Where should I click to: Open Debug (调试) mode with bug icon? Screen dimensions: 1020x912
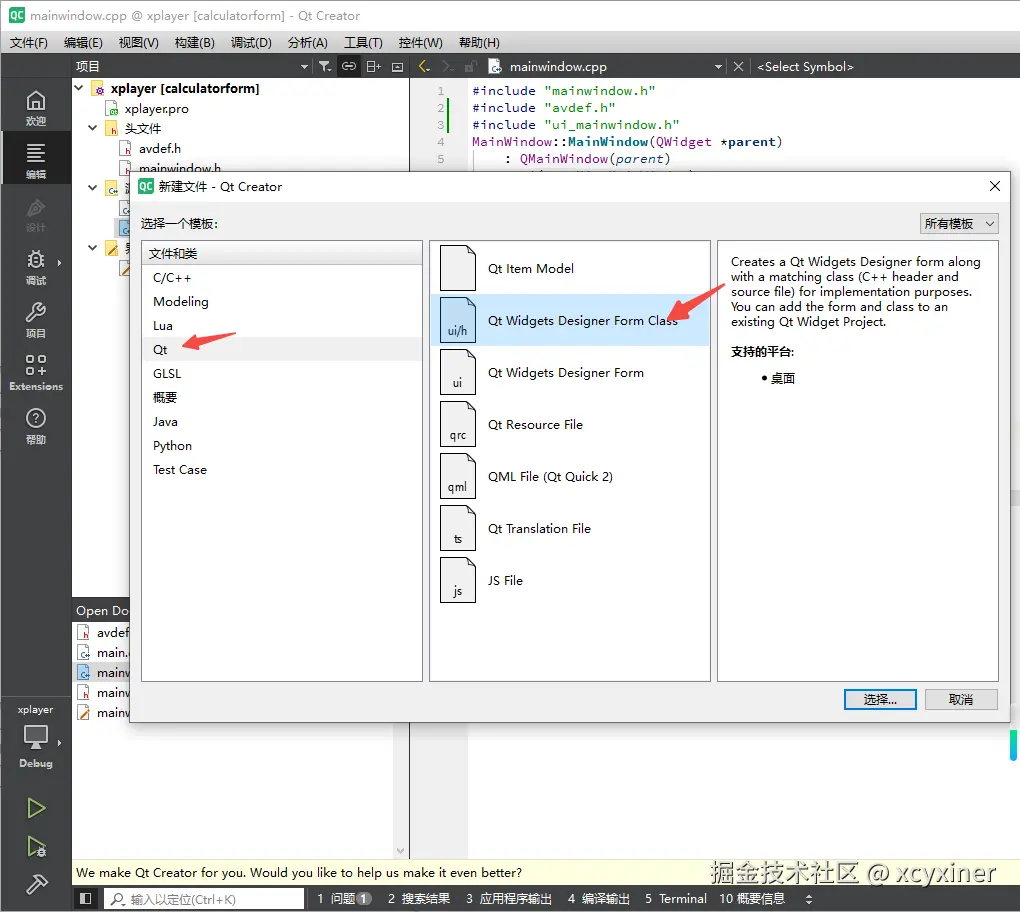pyautogui.click(x=36, y=267)
